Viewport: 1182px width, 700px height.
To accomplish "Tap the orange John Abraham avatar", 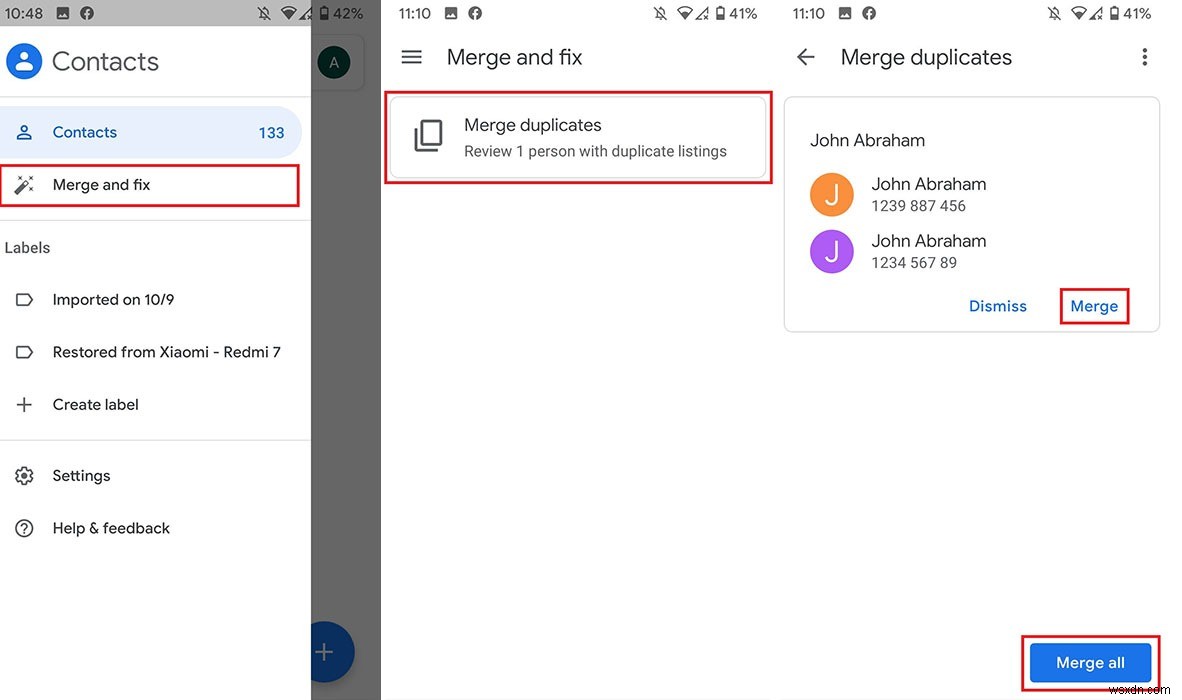I will click(831, 194).
